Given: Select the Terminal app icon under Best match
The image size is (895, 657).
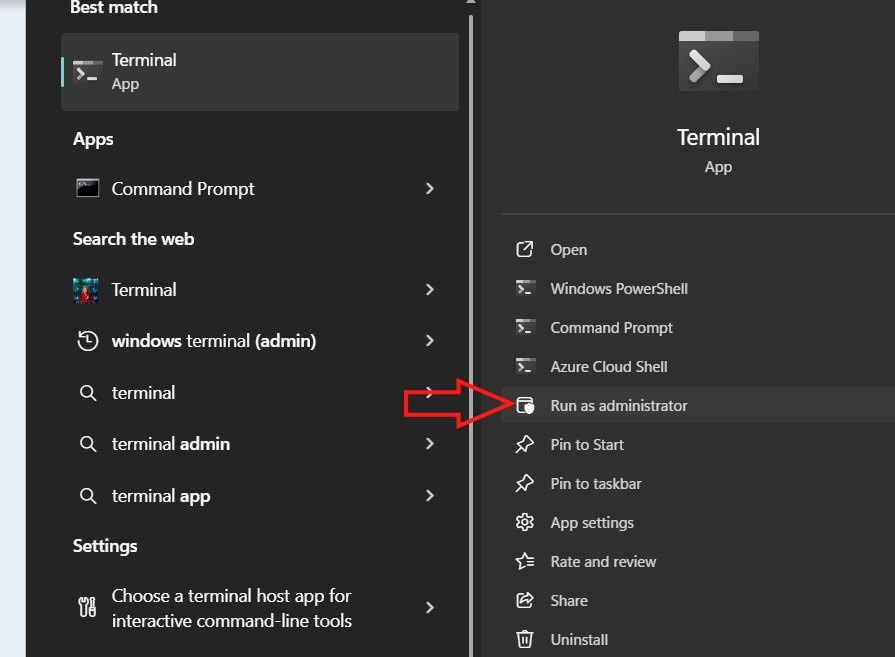Looking at the screenshot, I should click(87, 71).
